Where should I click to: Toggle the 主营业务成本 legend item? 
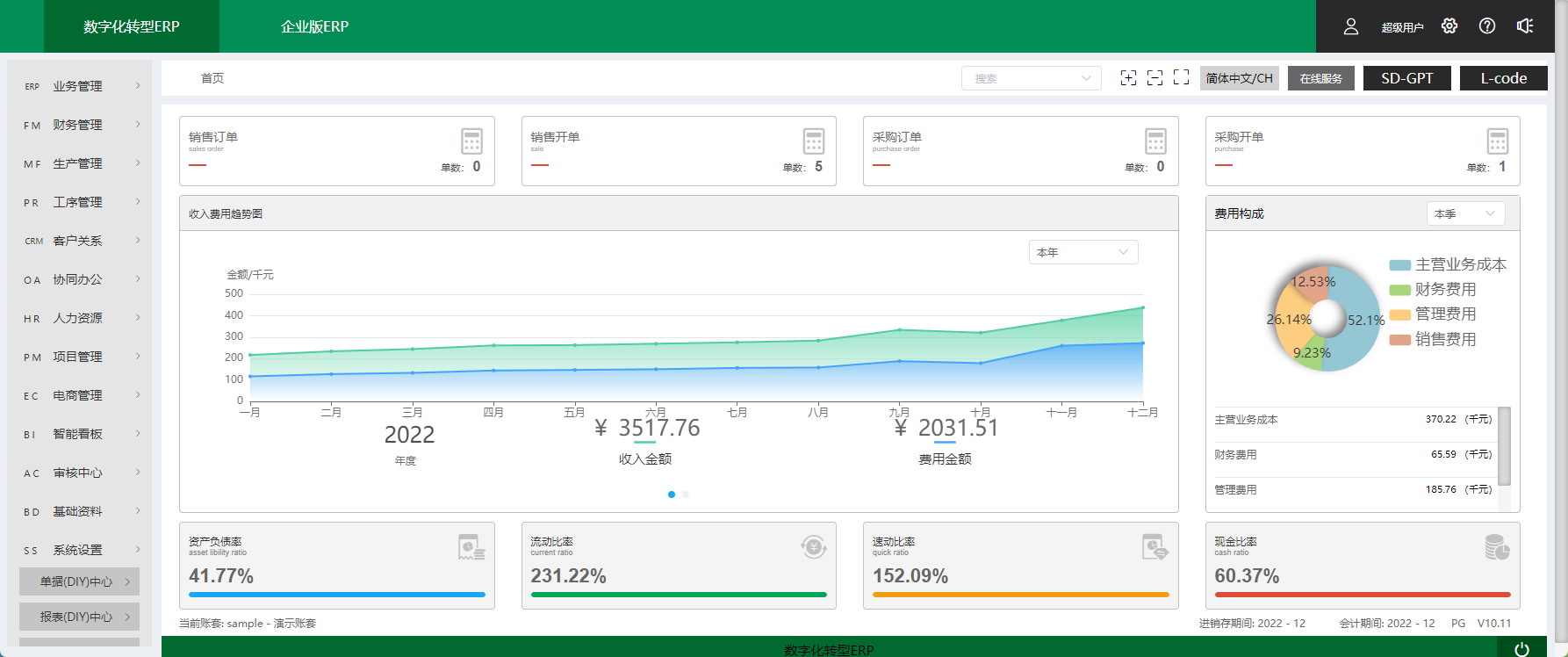1449,264
